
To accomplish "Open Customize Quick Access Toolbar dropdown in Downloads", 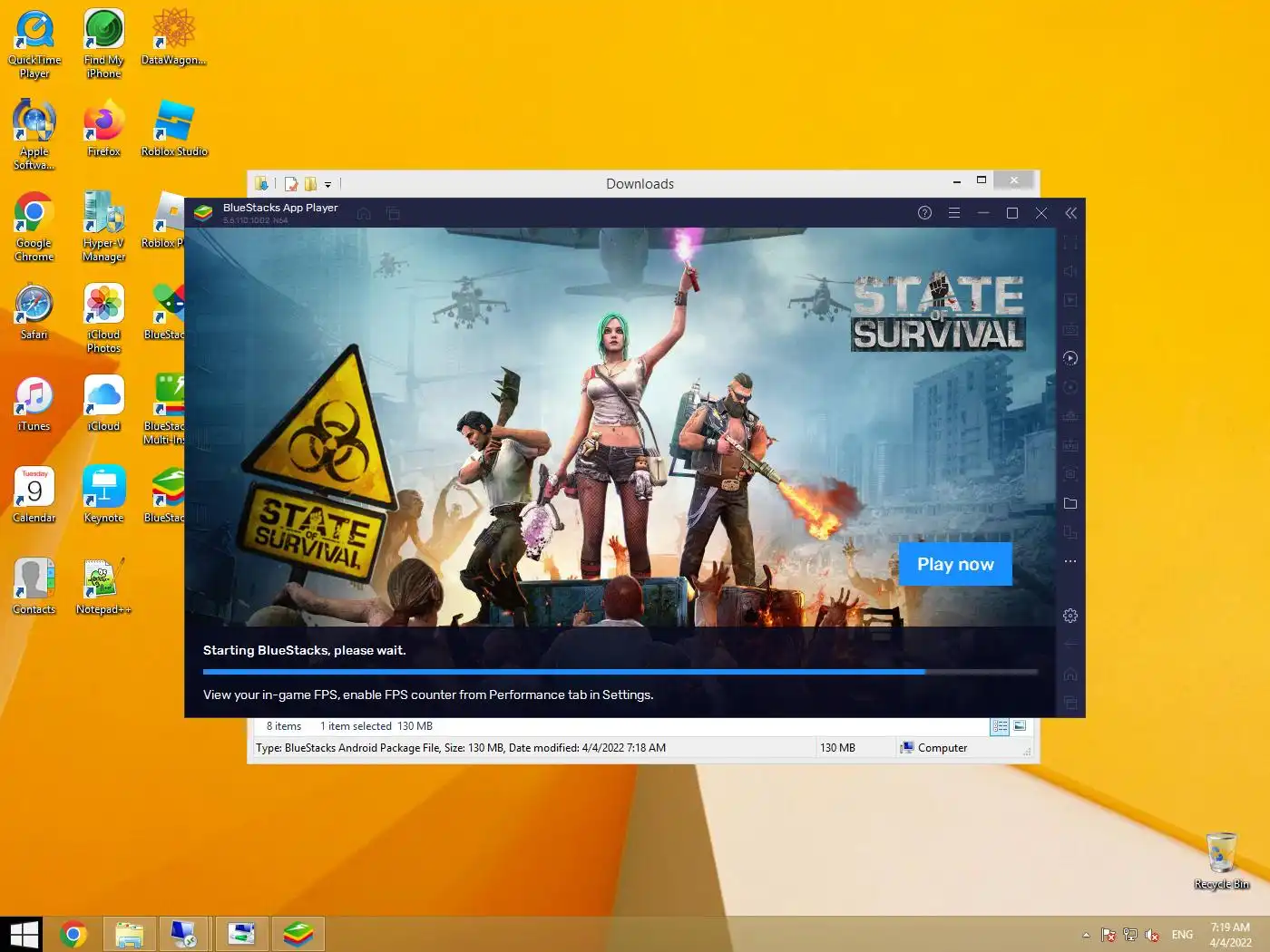I will (327, 184).
